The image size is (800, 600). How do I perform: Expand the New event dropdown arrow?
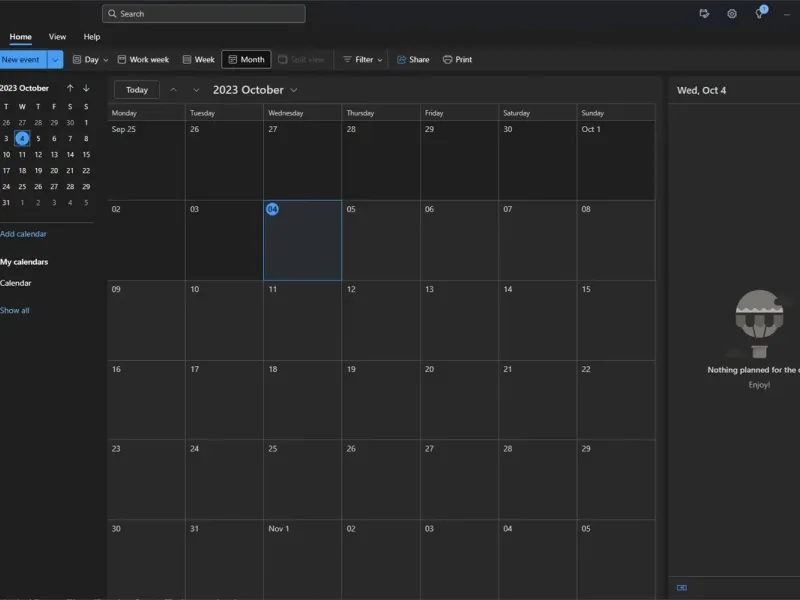(55, 60)
